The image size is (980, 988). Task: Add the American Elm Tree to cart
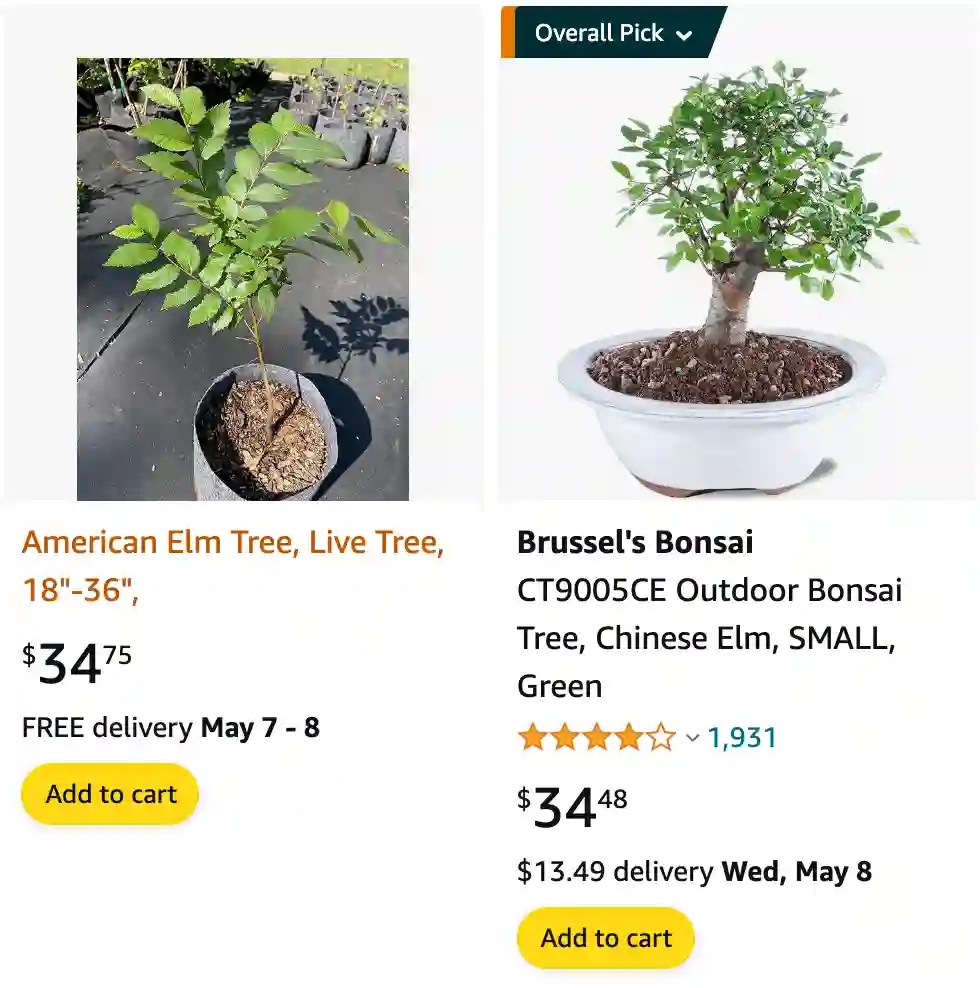coord(109,793)
